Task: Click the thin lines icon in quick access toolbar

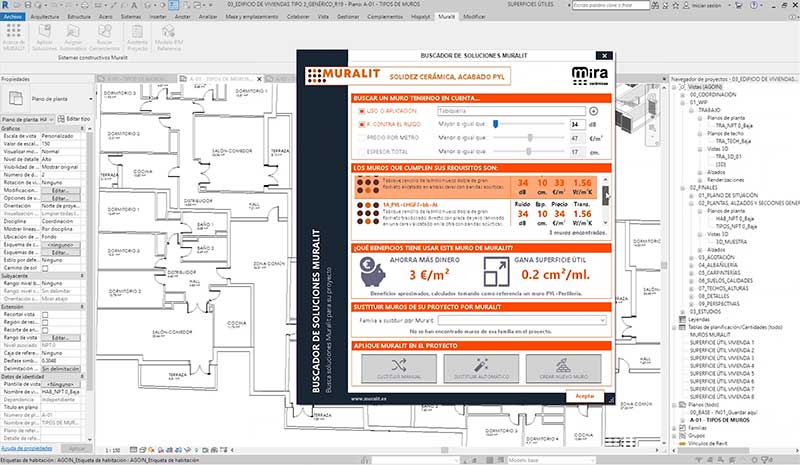Action: coord(173,5)
